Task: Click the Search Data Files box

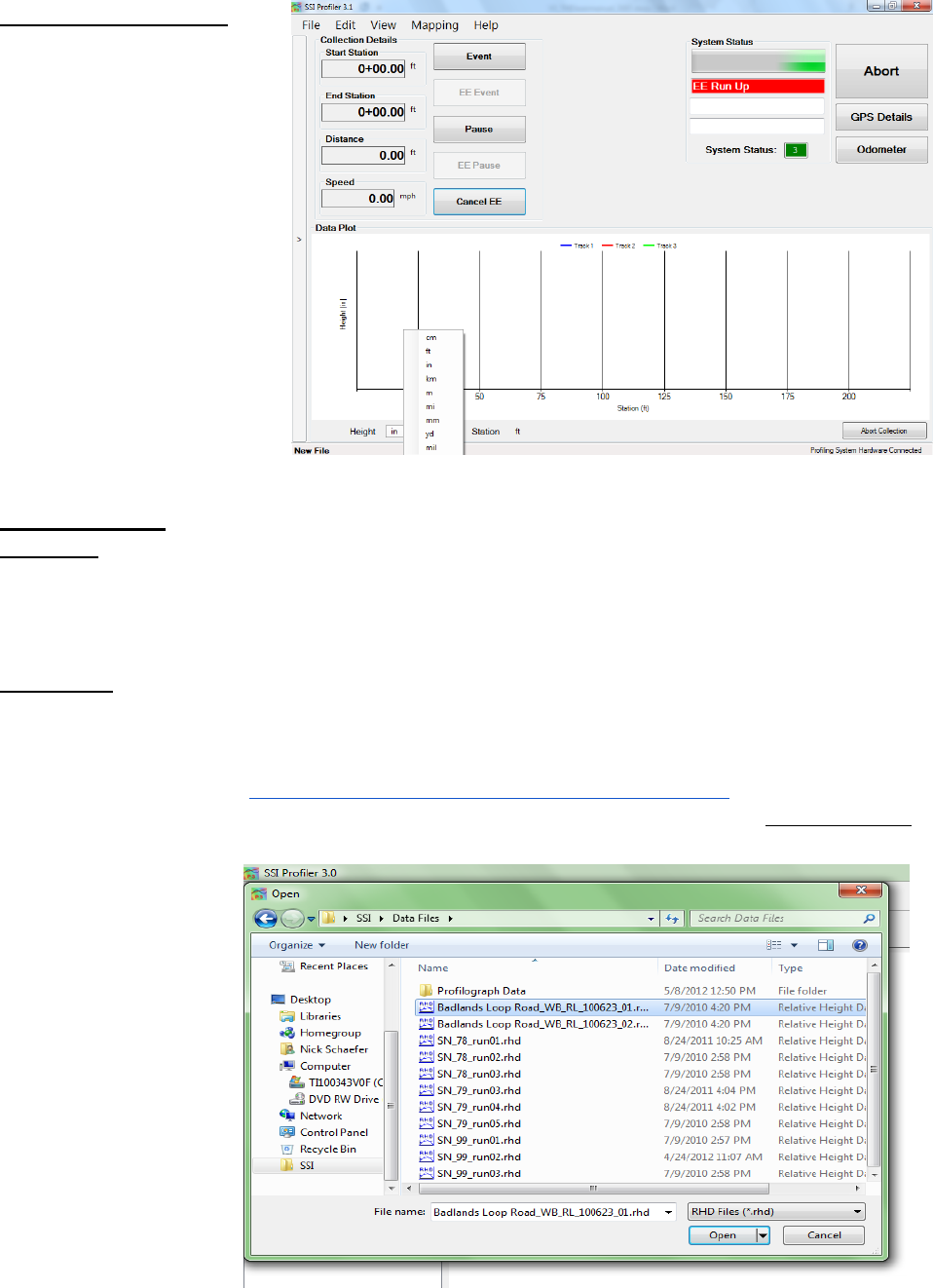Action: pyautogui.click(x=785, y=918)
